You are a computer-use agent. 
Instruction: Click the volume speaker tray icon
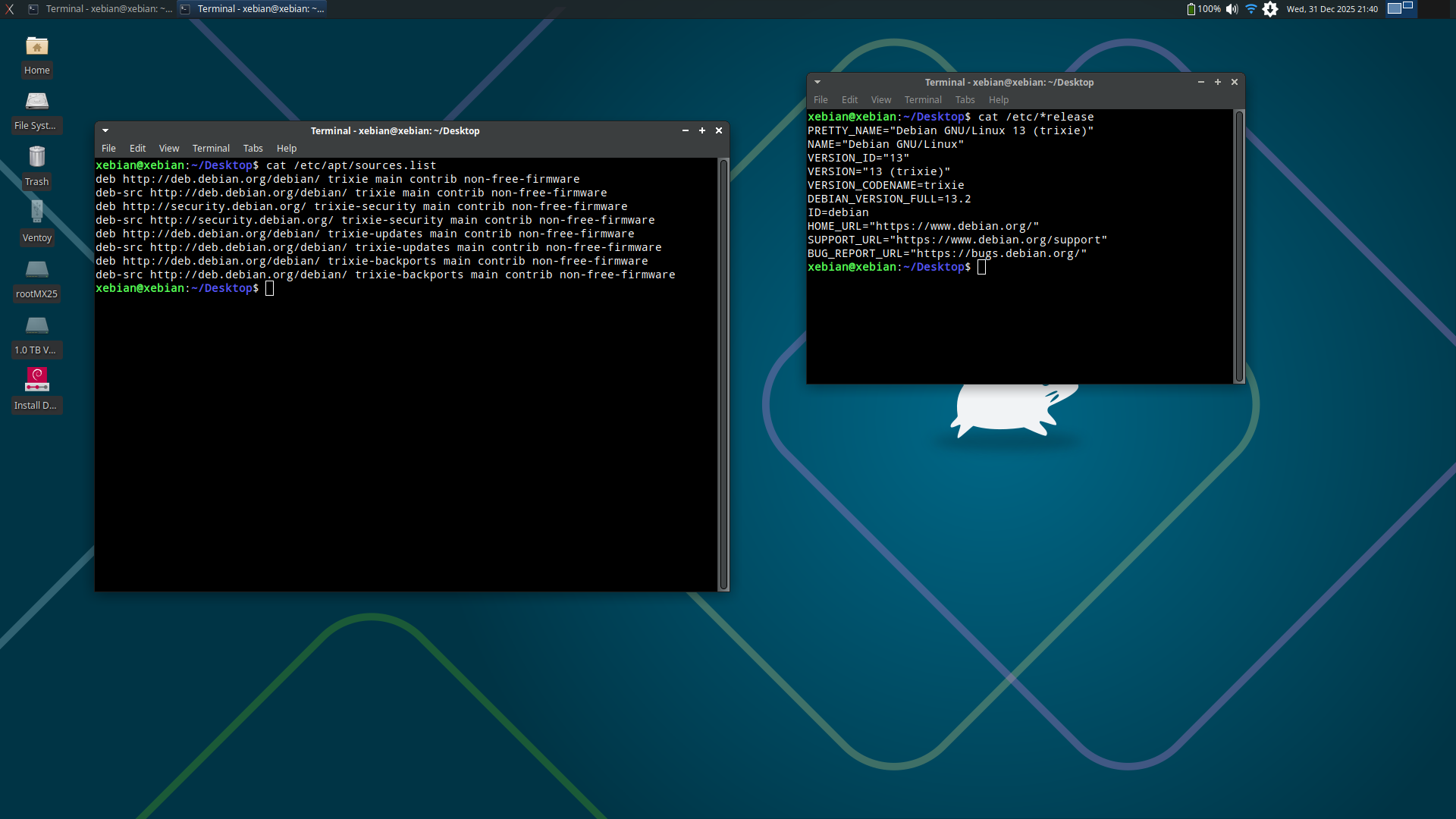point(1232,9)
